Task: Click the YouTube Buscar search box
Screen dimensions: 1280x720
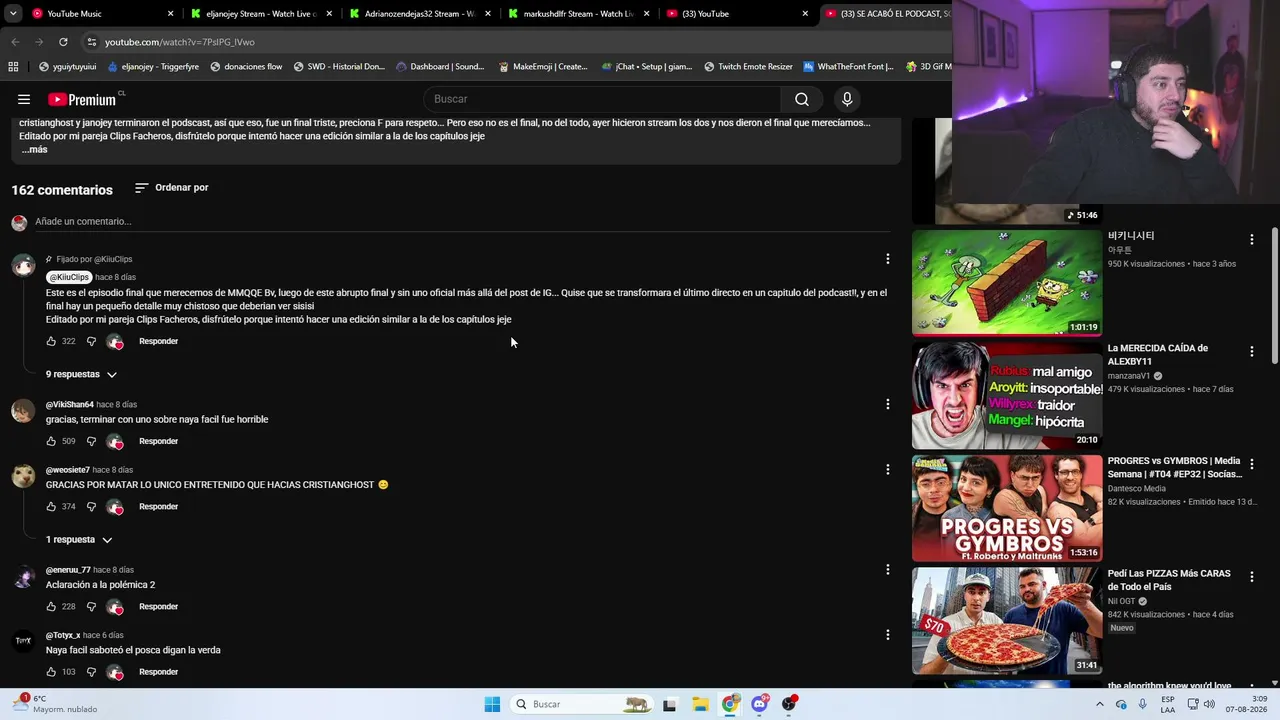Action: click(x=602, y=99)
